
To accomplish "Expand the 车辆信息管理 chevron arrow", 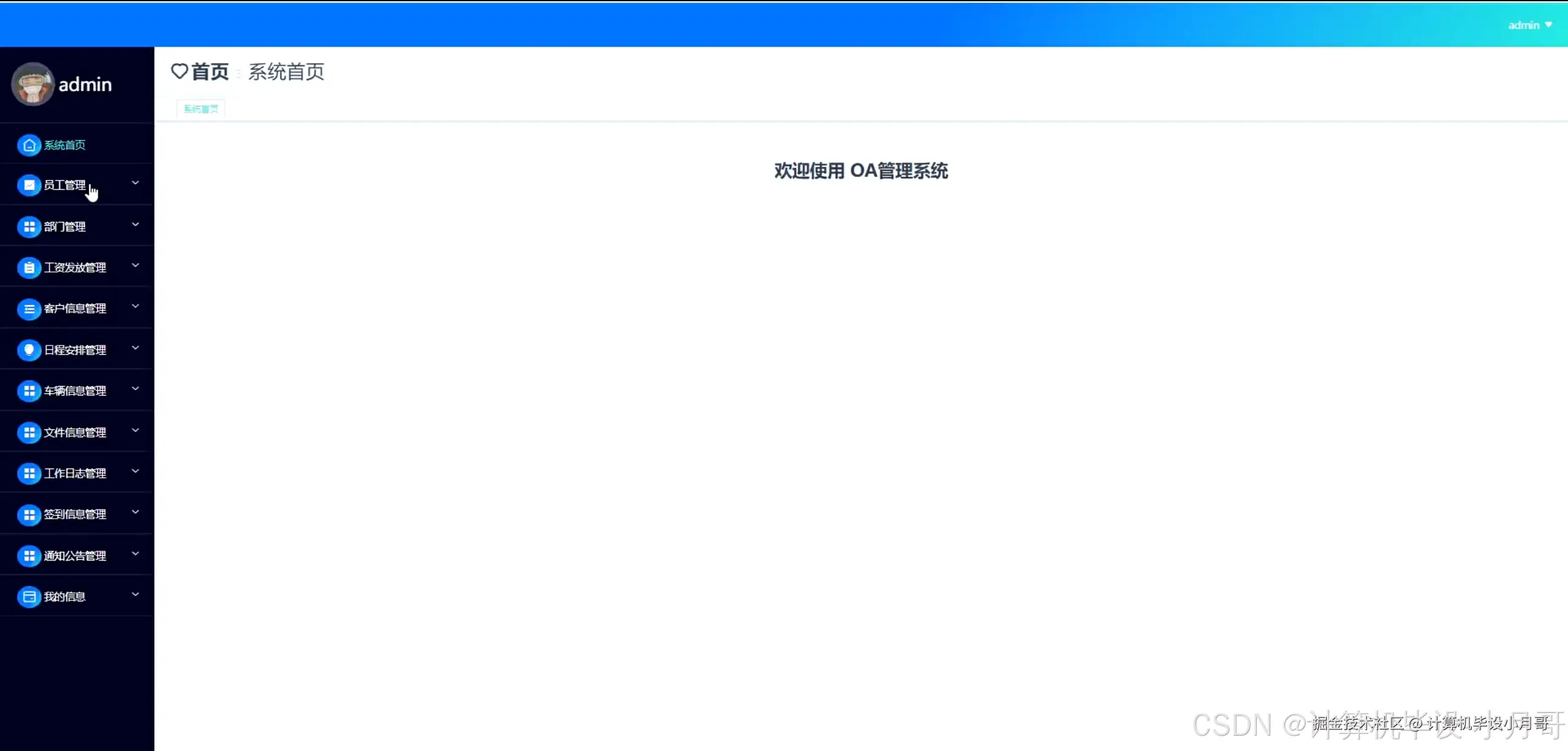I will click(135, 389).
